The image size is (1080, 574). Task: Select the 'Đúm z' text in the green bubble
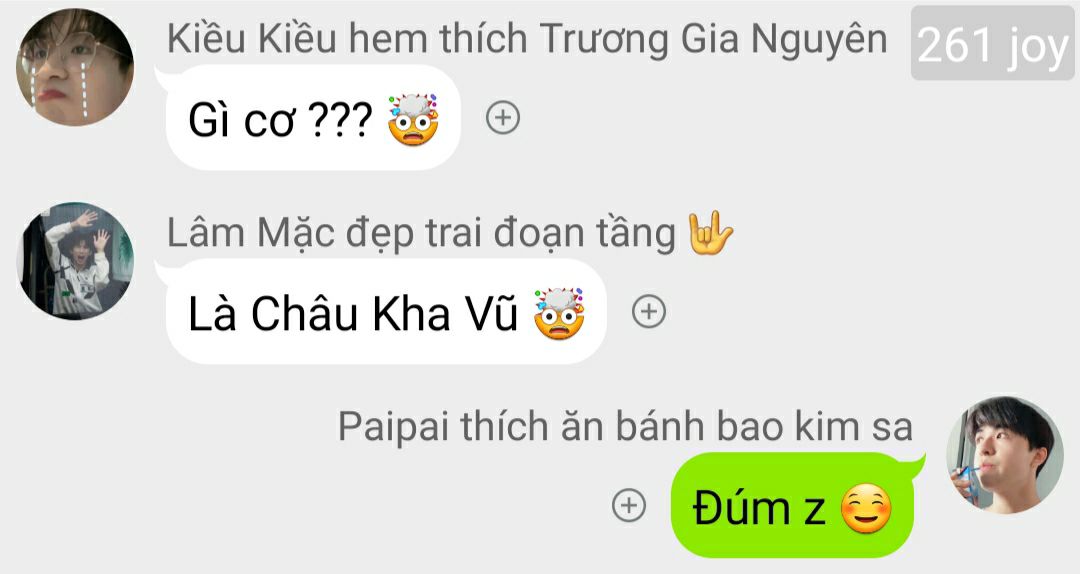tap(759, 508)
